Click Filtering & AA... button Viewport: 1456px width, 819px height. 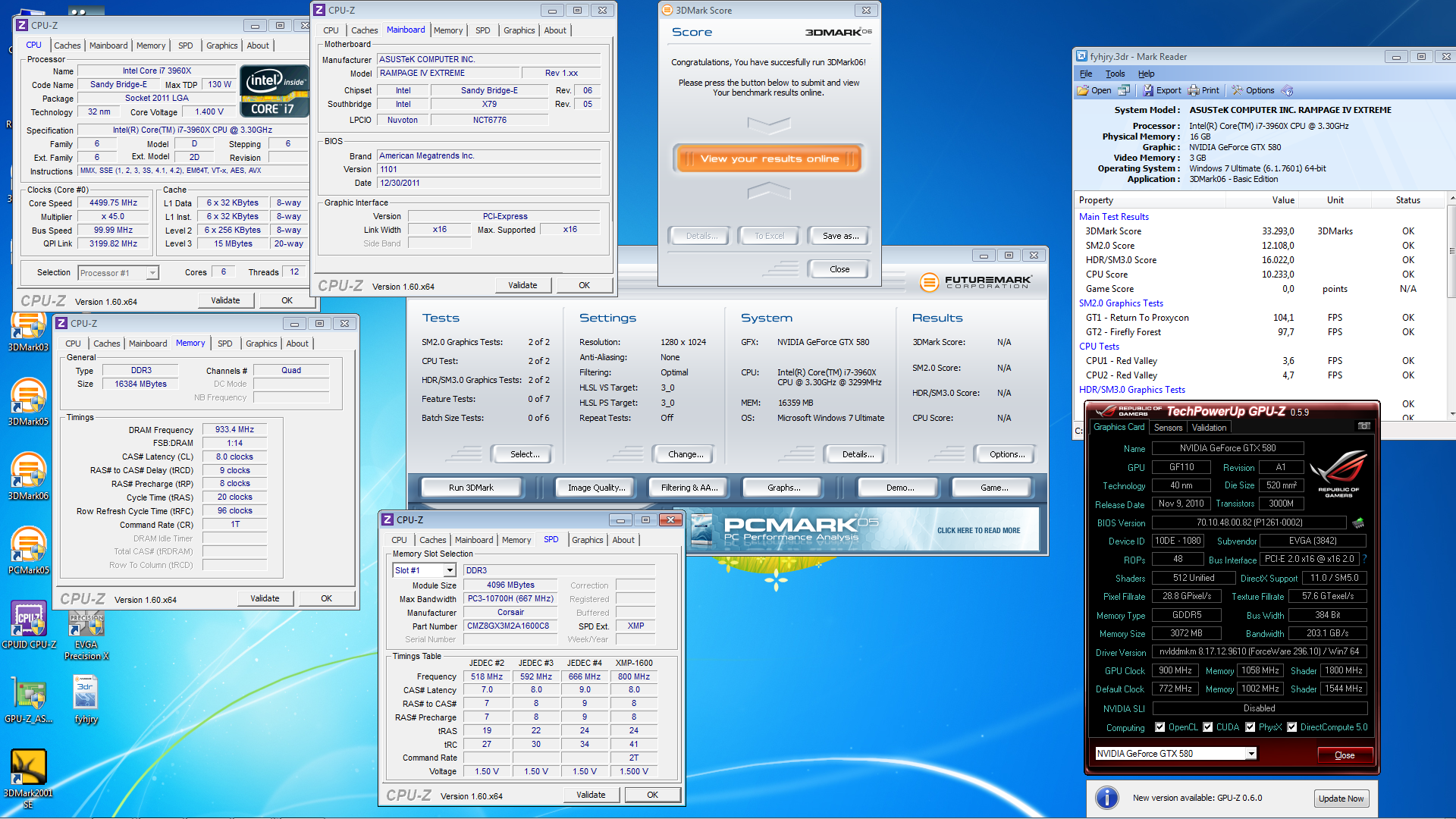point(689,488)
